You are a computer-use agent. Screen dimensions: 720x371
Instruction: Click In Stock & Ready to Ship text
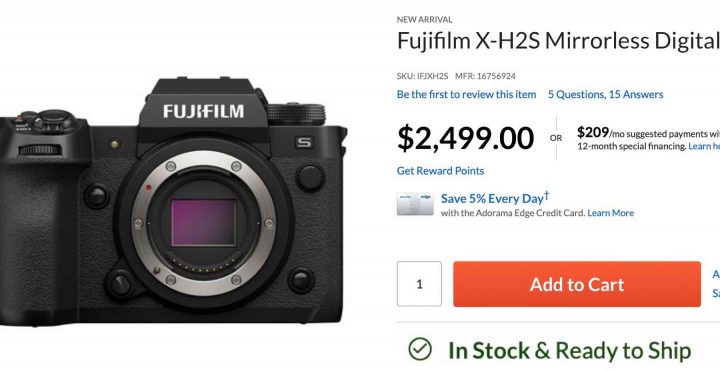pyautogui.click(x=569, y=350)
